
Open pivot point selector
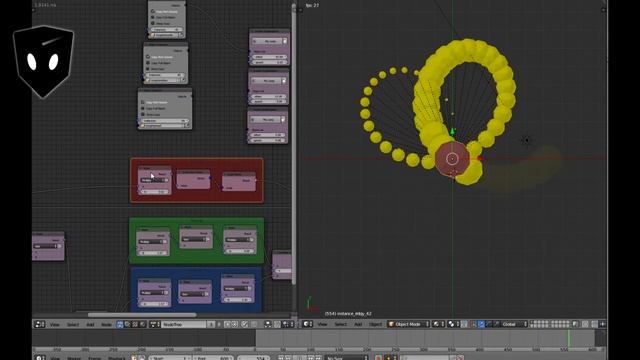pyautogui.click(x=453, y=324)
